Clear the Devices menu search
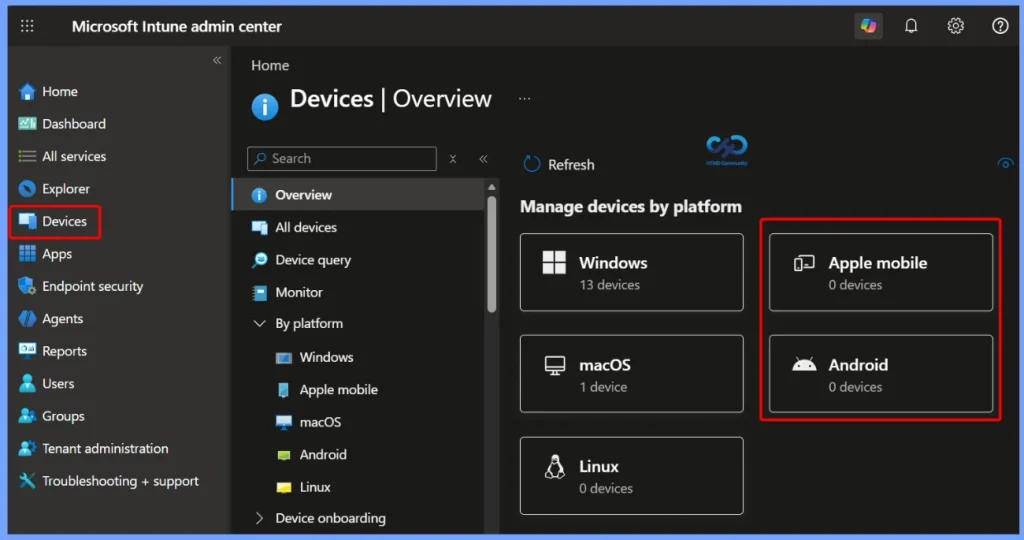The height and width of the screenshot is (540, 1024). [x=453, y=159]
